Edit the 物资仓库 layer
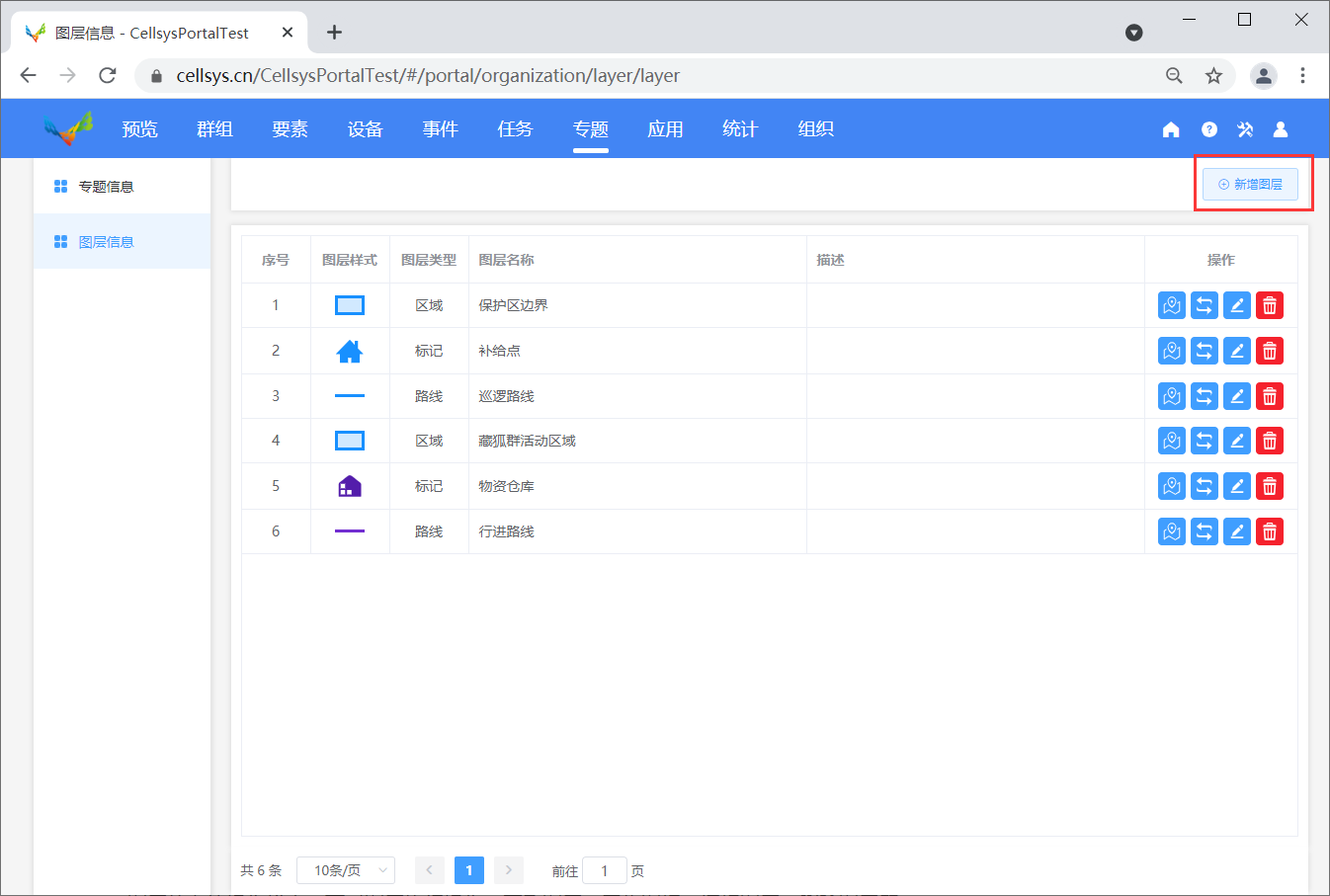The height and width of the screenshot is (896, 1330). (1237, 486)
